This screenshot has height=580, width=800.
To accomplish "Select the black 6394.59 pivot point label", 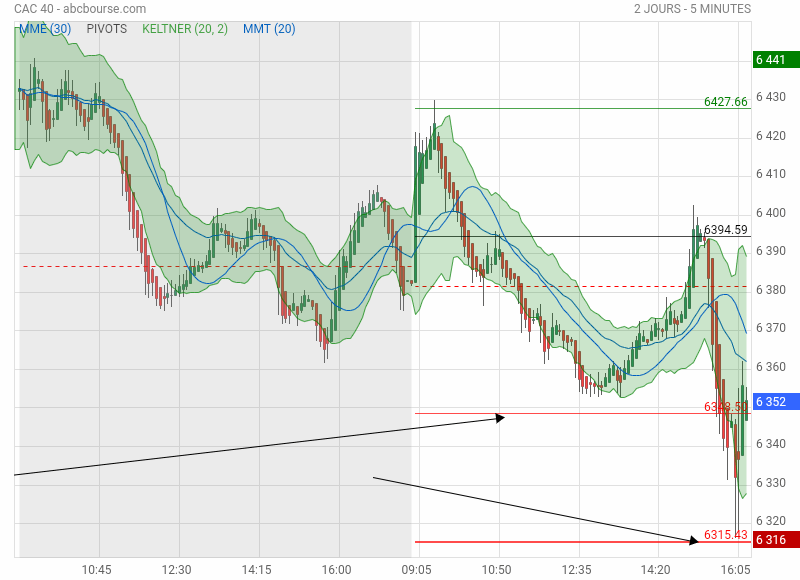I will coord(726,230).
